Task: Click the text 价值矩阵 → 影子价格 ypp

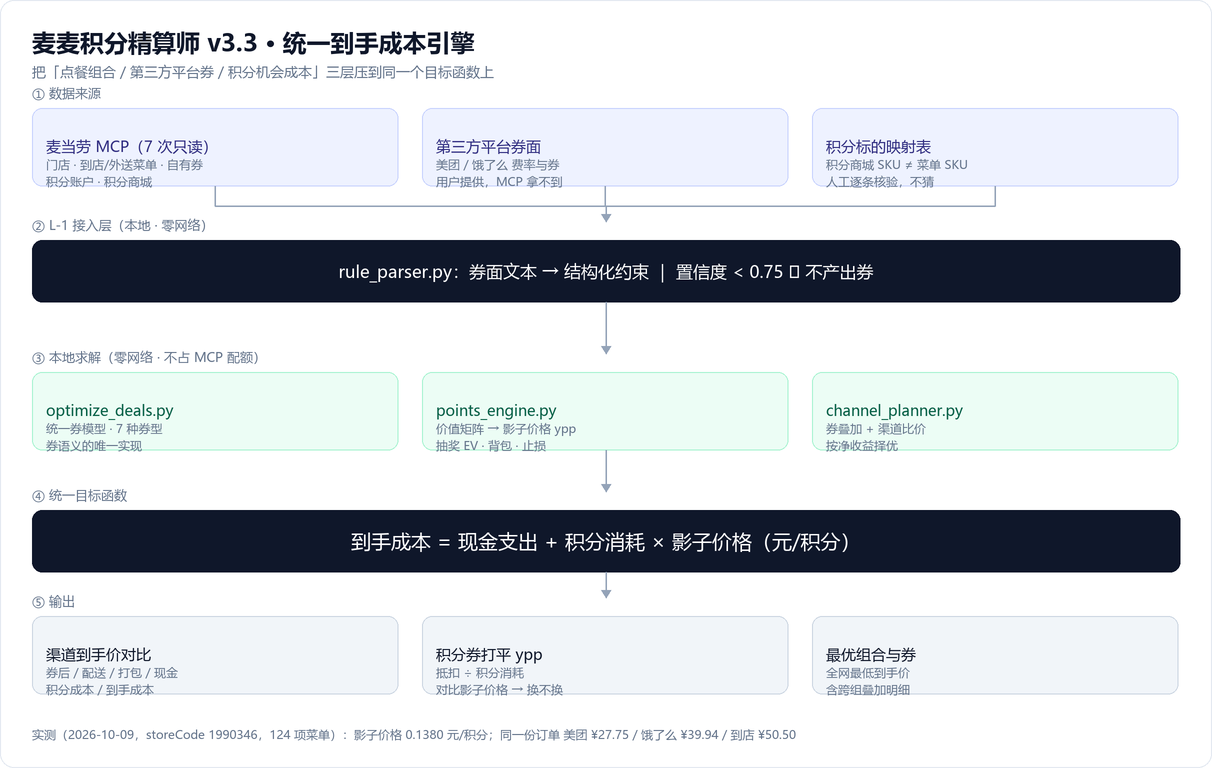Action: coord(506,429)
